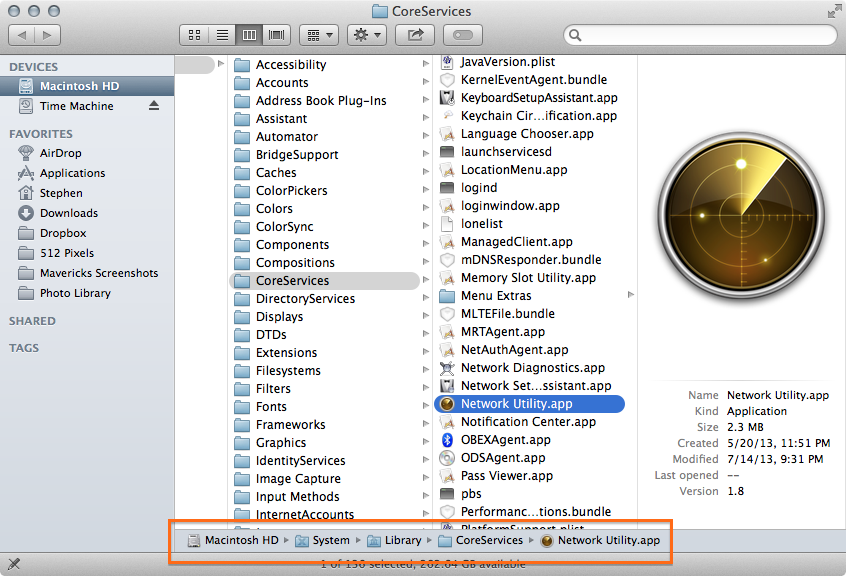Select mDNSResponder.bundle

531,260
